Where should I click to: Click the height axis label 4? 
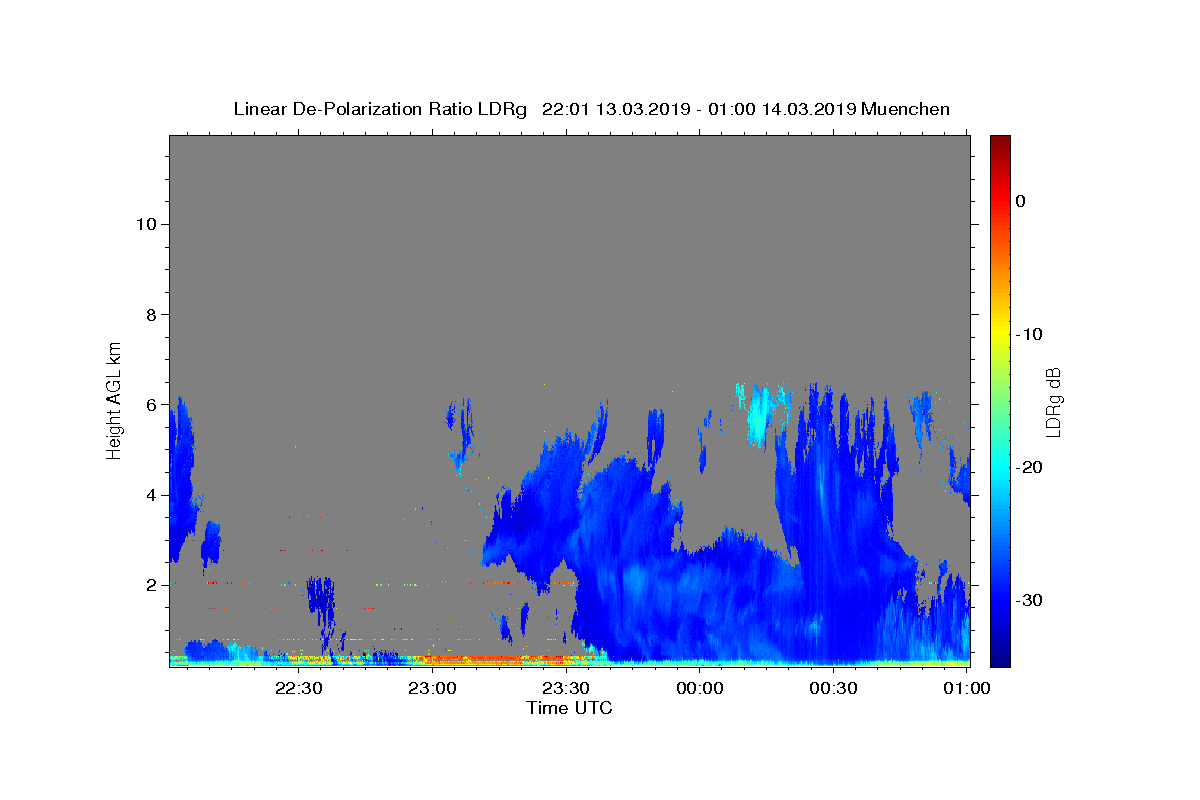(x=151, y=495)
